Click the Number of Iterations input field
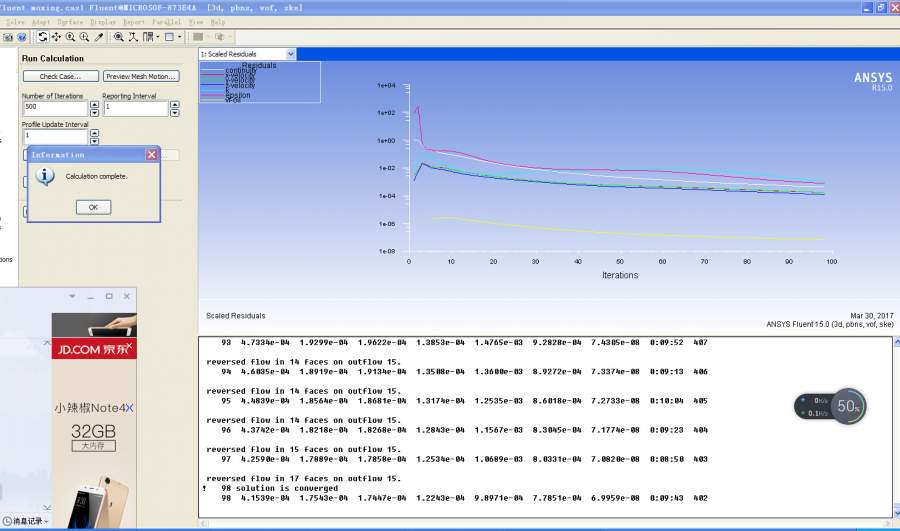This screenshot has width=900, height=531. pyautogui.click(x=55, y=107)
